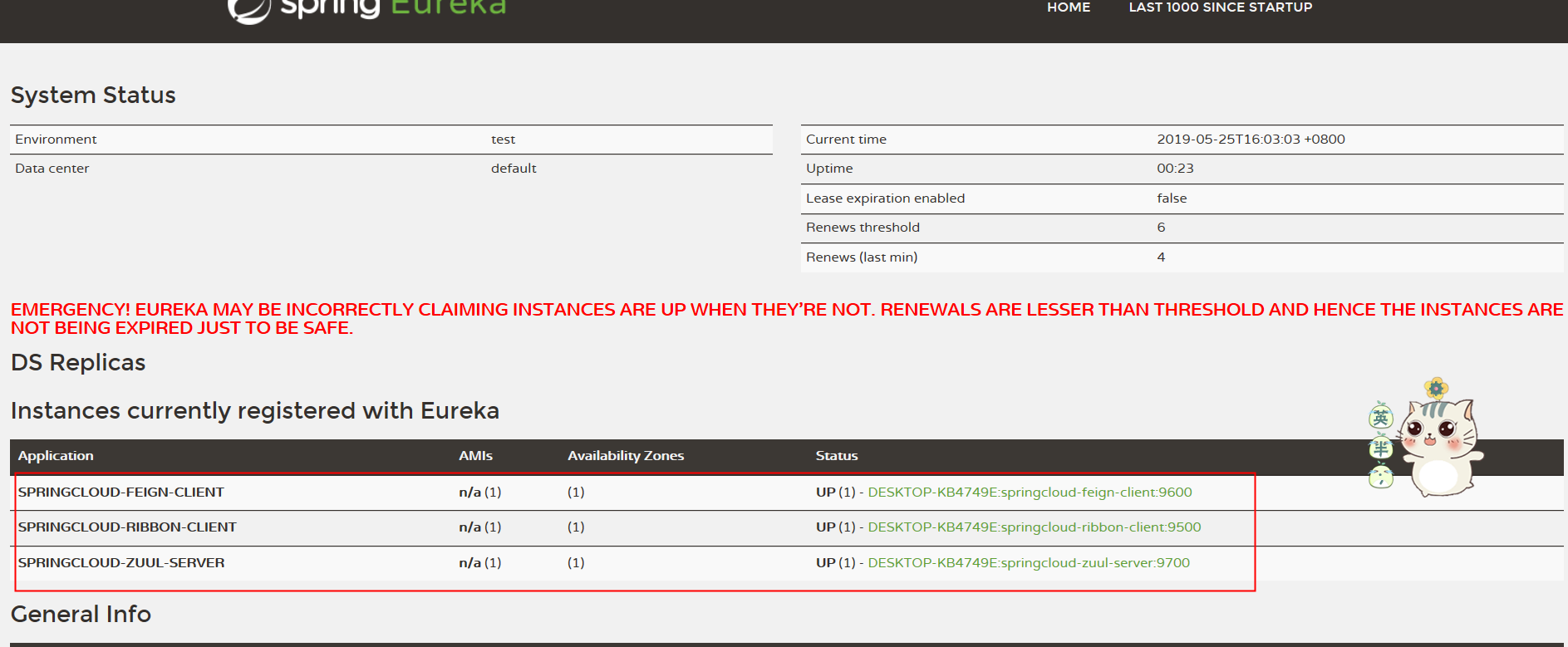Click availability zone (1) in ZUUL-SERVER row

pos(576,562)
